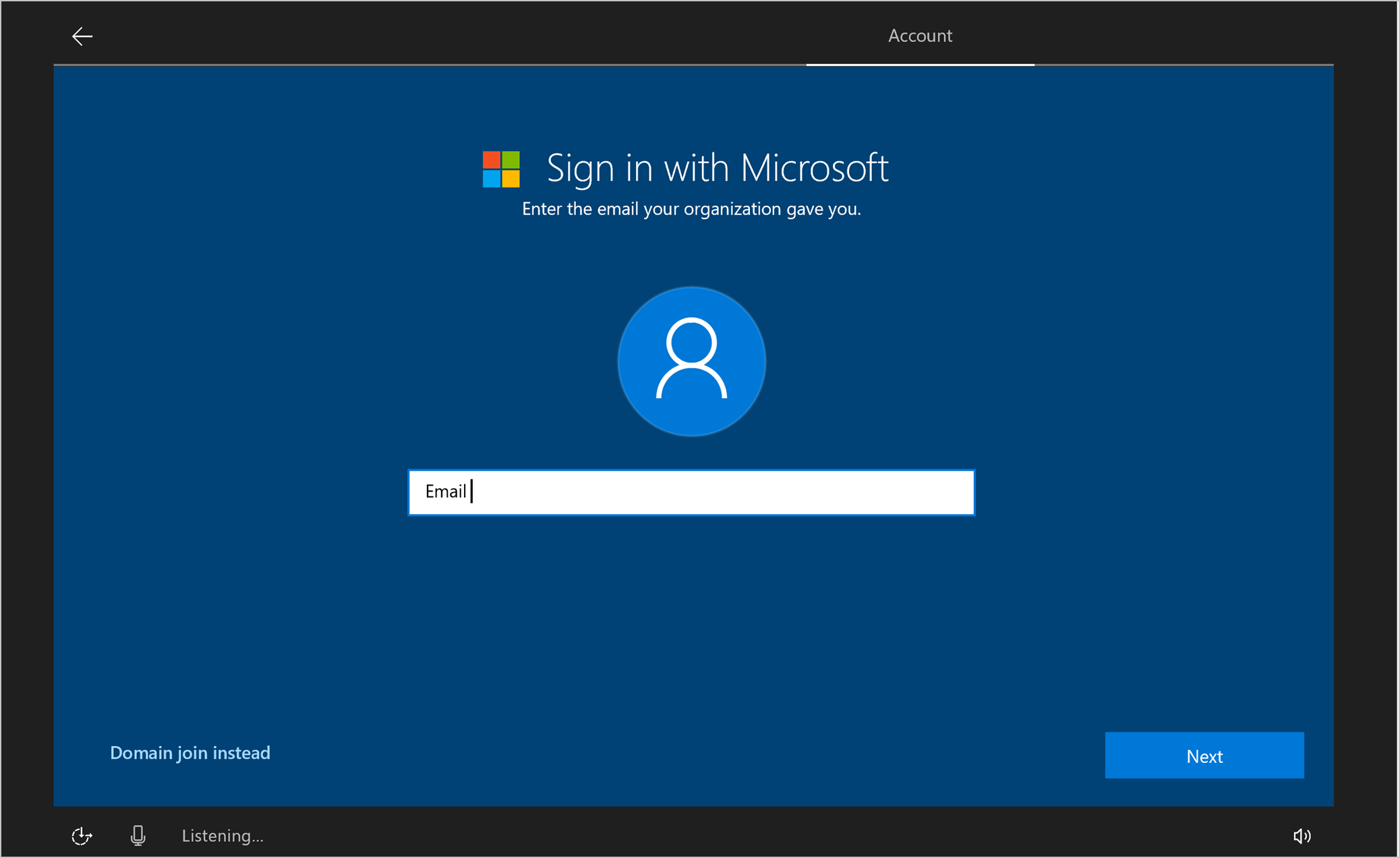Go back with the left arrow
The height and width of the screenshot is (858, 1400).
[x=82, y=36]
